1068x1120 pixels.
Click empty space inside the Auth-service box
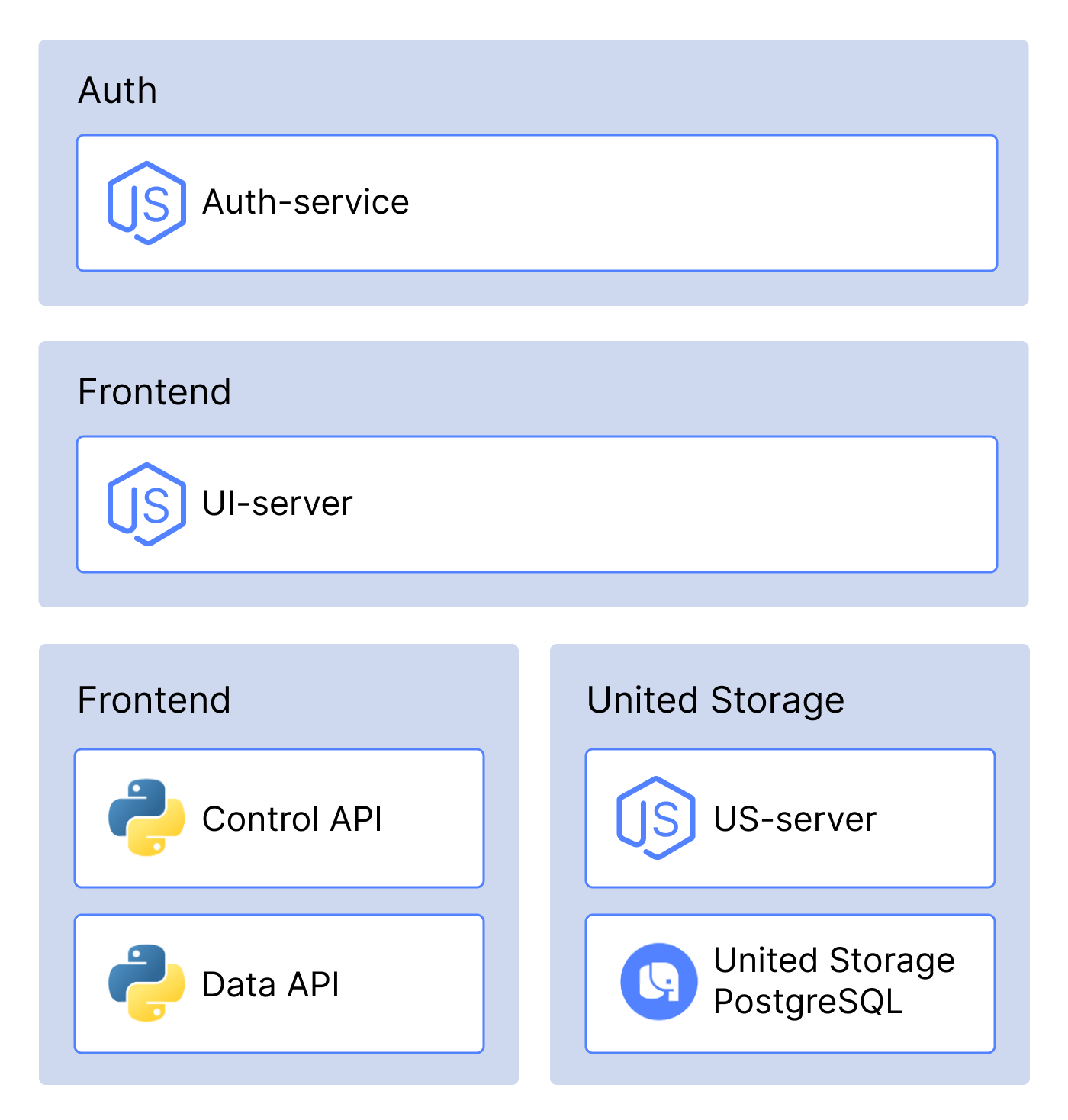click(x=687, y=203)
